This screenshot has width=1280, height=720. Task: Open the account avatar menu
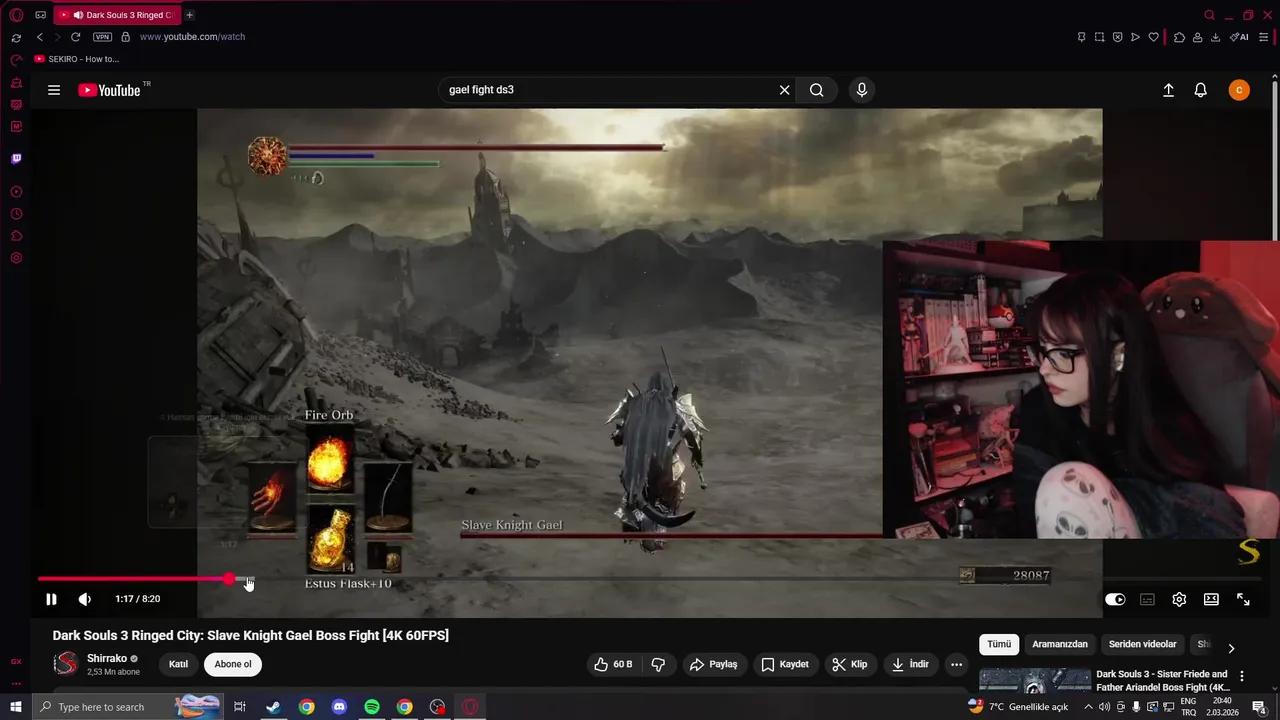[1239, 90]
